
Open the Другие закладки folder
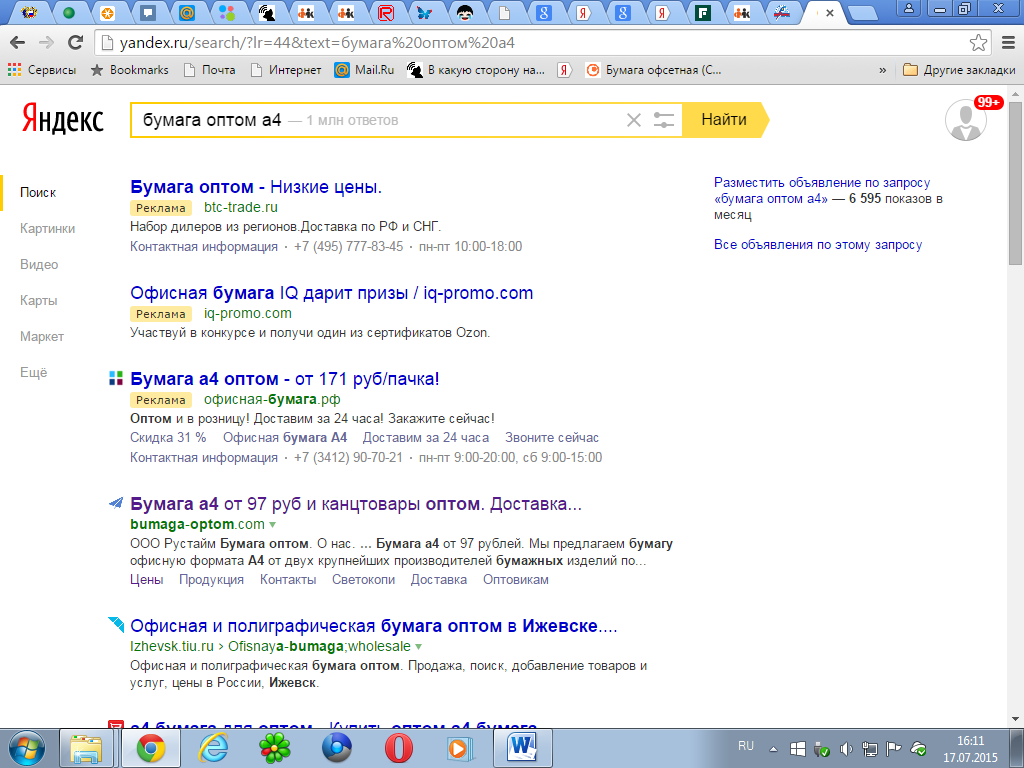tap(959, 70)
